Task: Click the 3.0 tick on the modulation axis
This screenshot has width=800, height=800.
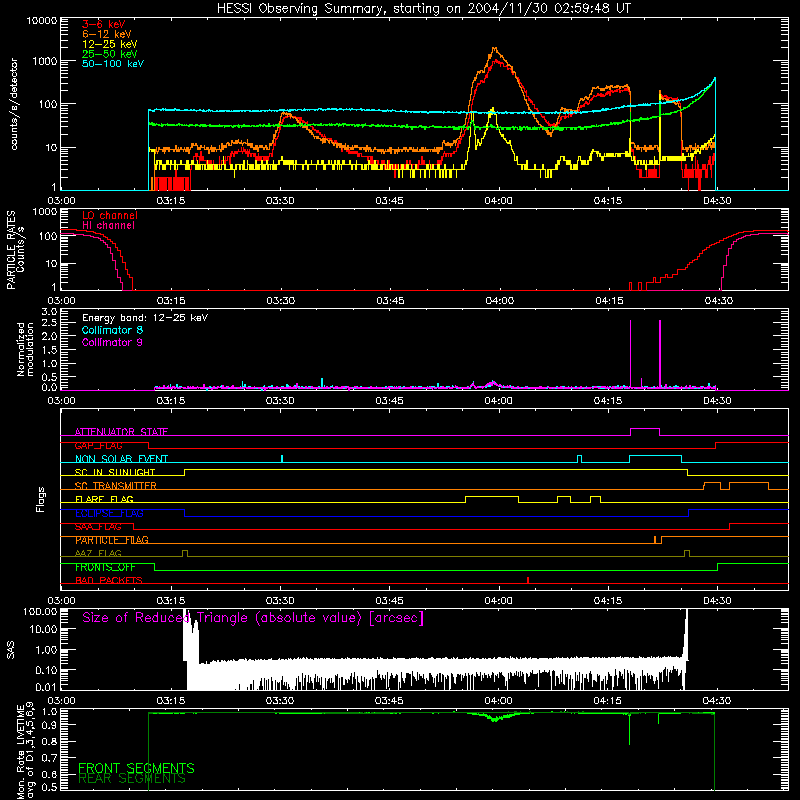Action: coord(49,312)
